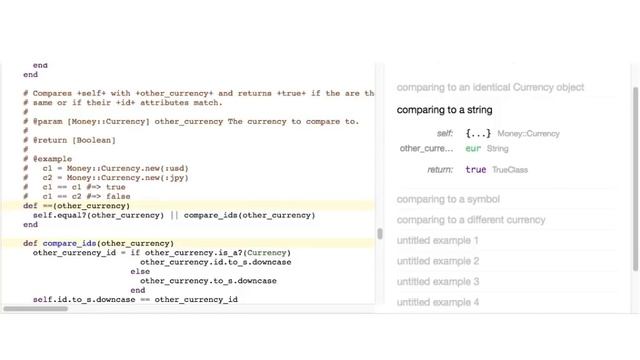This screenshot has width=640, height=360.
Task: Click the 'true' return value
Action: click(x=476, y=170)
